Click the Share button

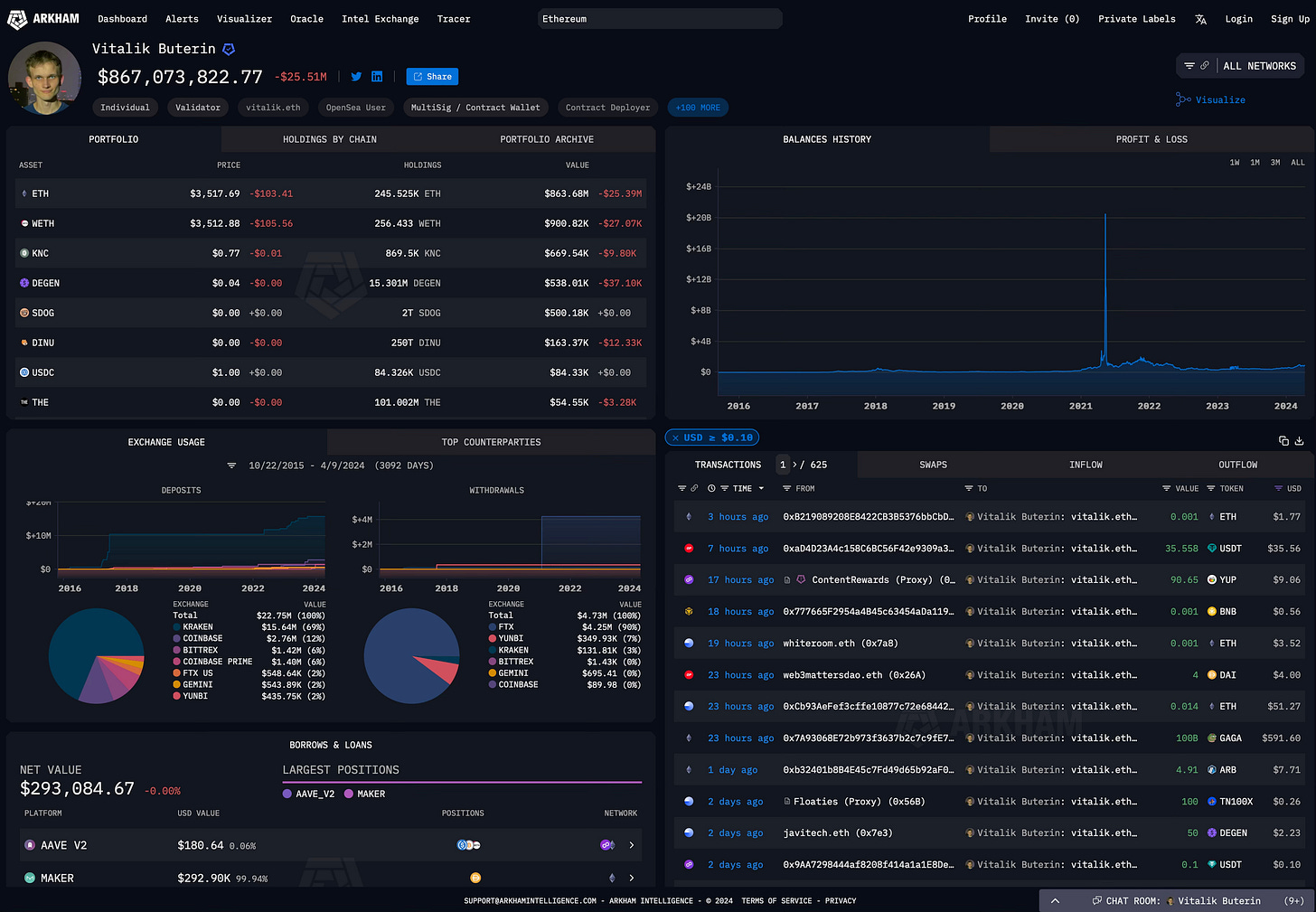click(x=432, y=77)
